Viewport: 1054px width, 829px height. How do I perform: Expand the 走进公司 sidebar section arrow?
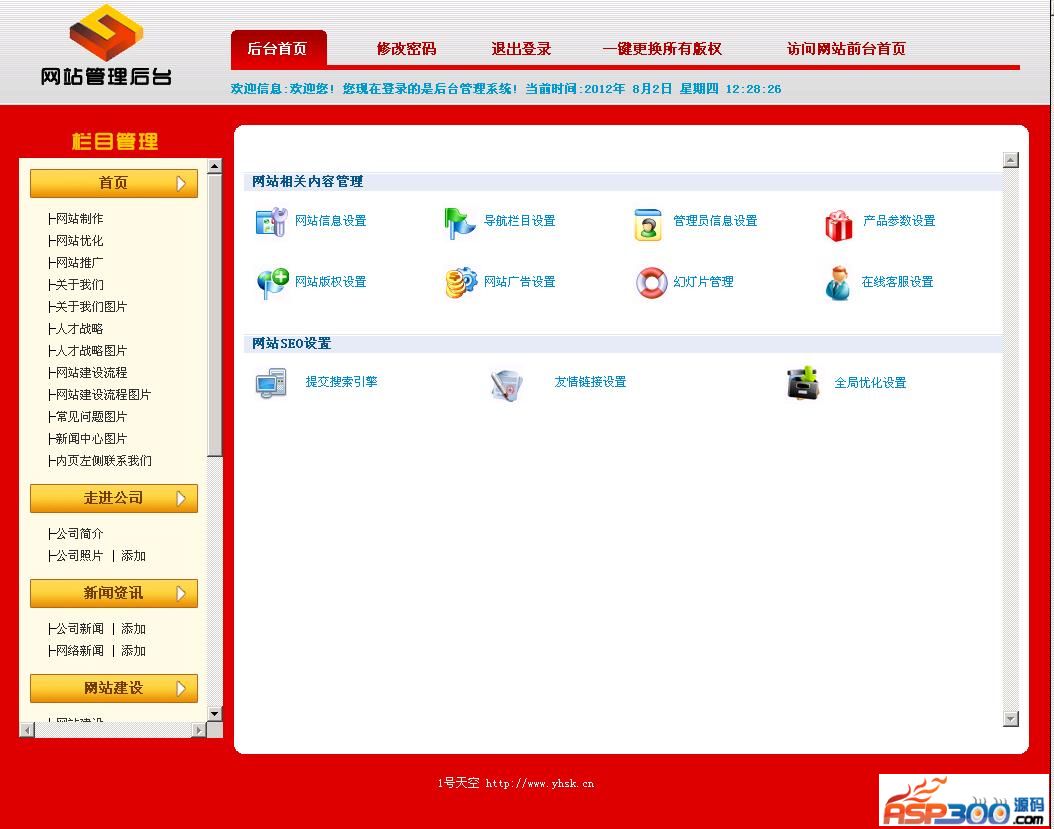click(x=180, y=498)
